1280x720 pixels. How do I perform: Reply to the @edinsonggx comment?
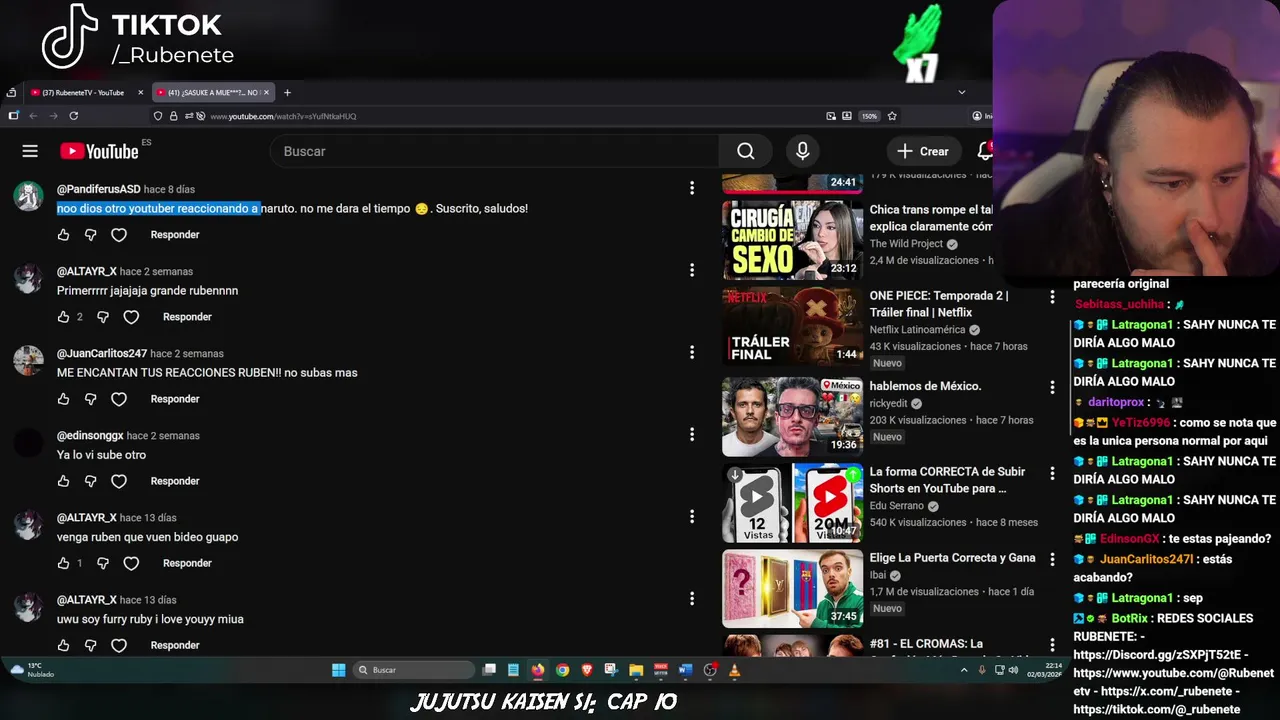pos(175,480)
